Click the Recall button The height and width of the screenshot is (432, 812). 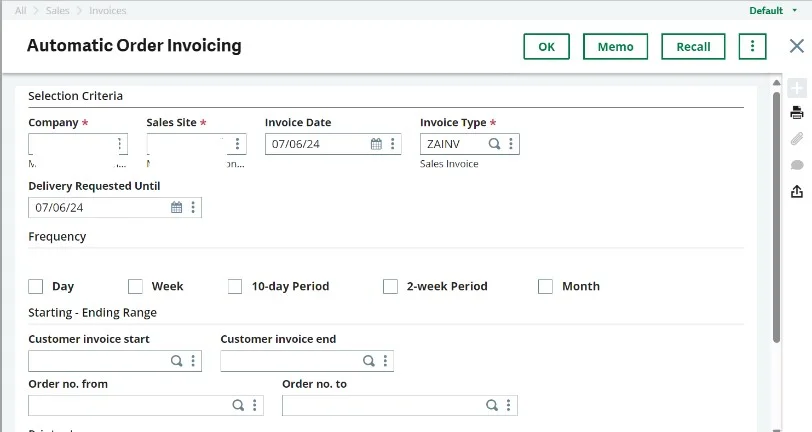pos(693,47)
